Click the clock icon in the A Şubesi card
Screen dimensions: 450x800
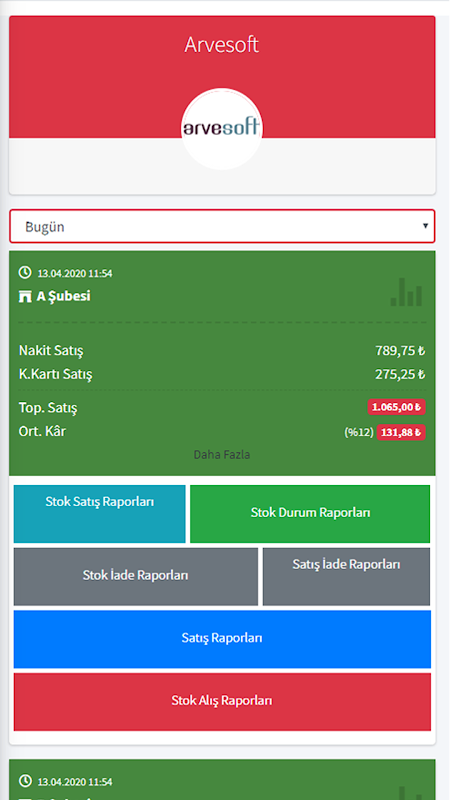tap(24, 272)
